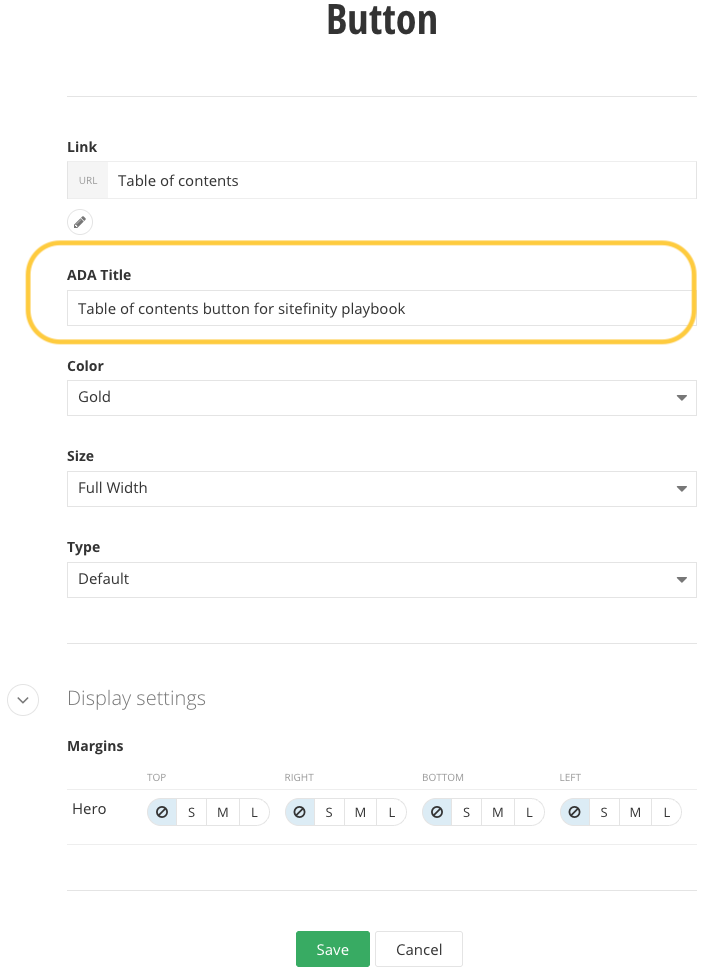
Task: Enable small LEFT margin for Hero
Action: click(x=604, y=811)
